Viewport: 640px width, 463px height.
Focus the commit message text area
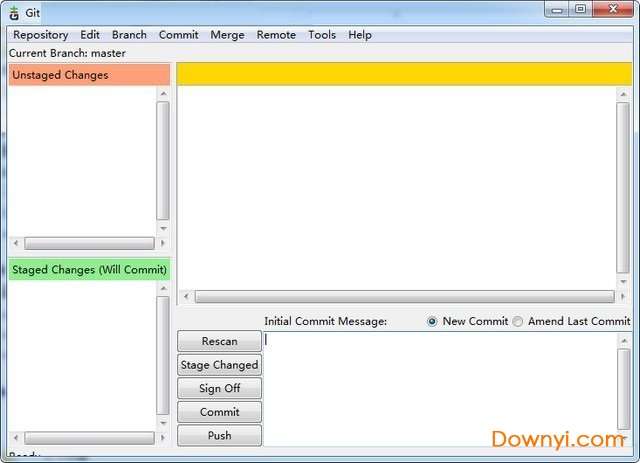coord(440,389)
